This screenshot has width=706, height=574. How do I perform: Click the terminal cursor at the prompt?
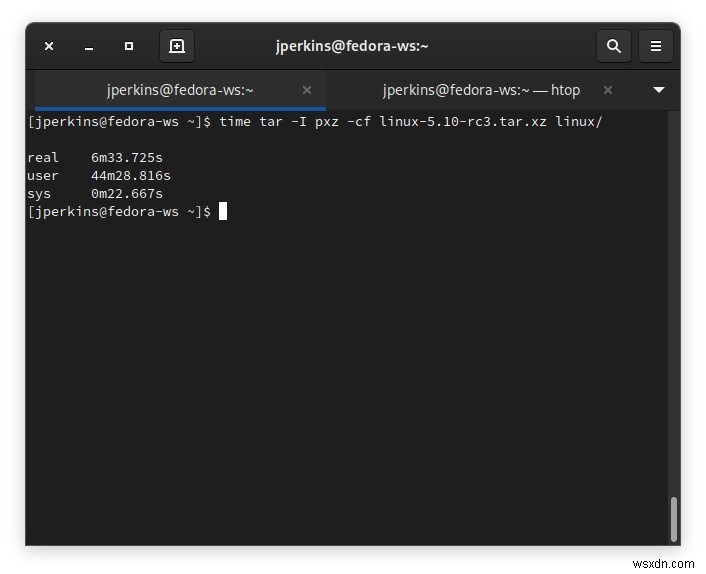pos(223,212)
